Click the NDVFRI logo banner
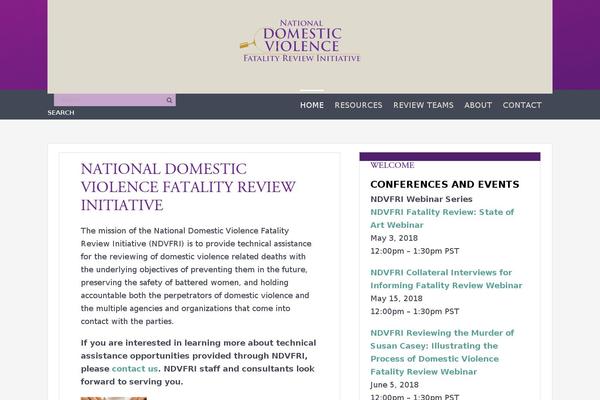Screen dimensions: 600x400 coord(301,41)
